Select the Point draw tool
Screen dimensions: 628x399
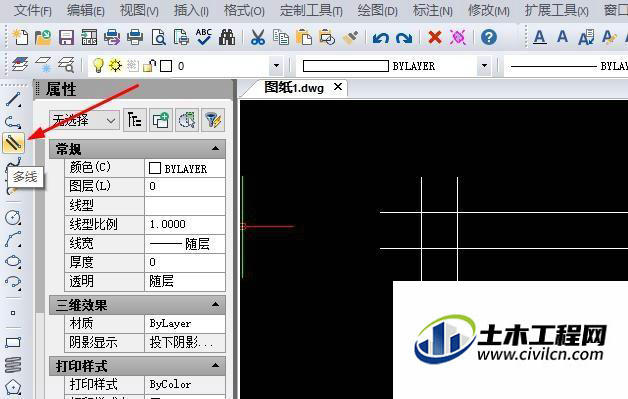pyautogui.click(x=13, y=313)
